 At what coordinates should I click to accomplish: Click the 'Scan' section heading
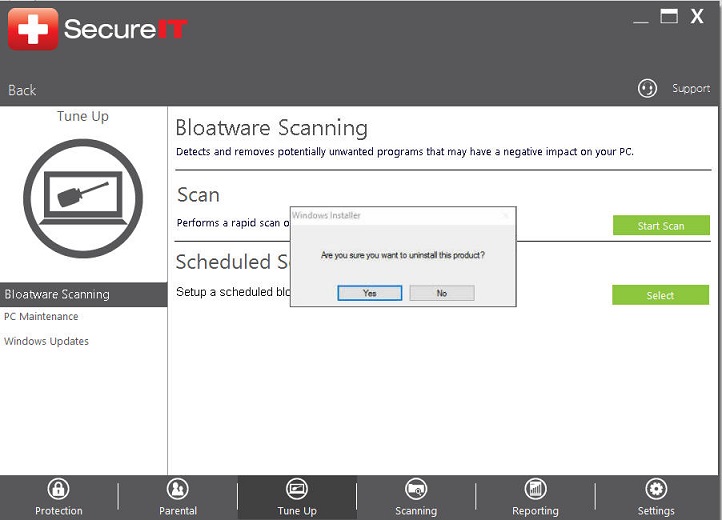(198, 195)
